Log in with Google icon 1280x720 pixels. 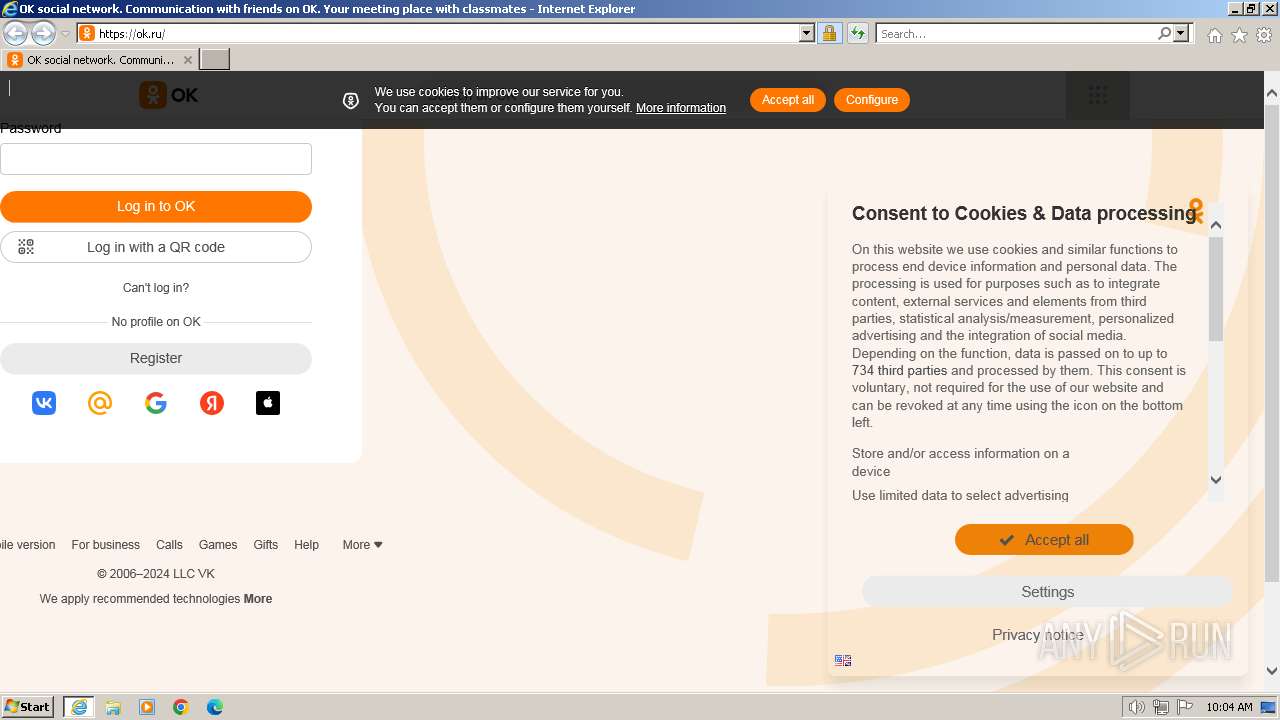[156, 403]
